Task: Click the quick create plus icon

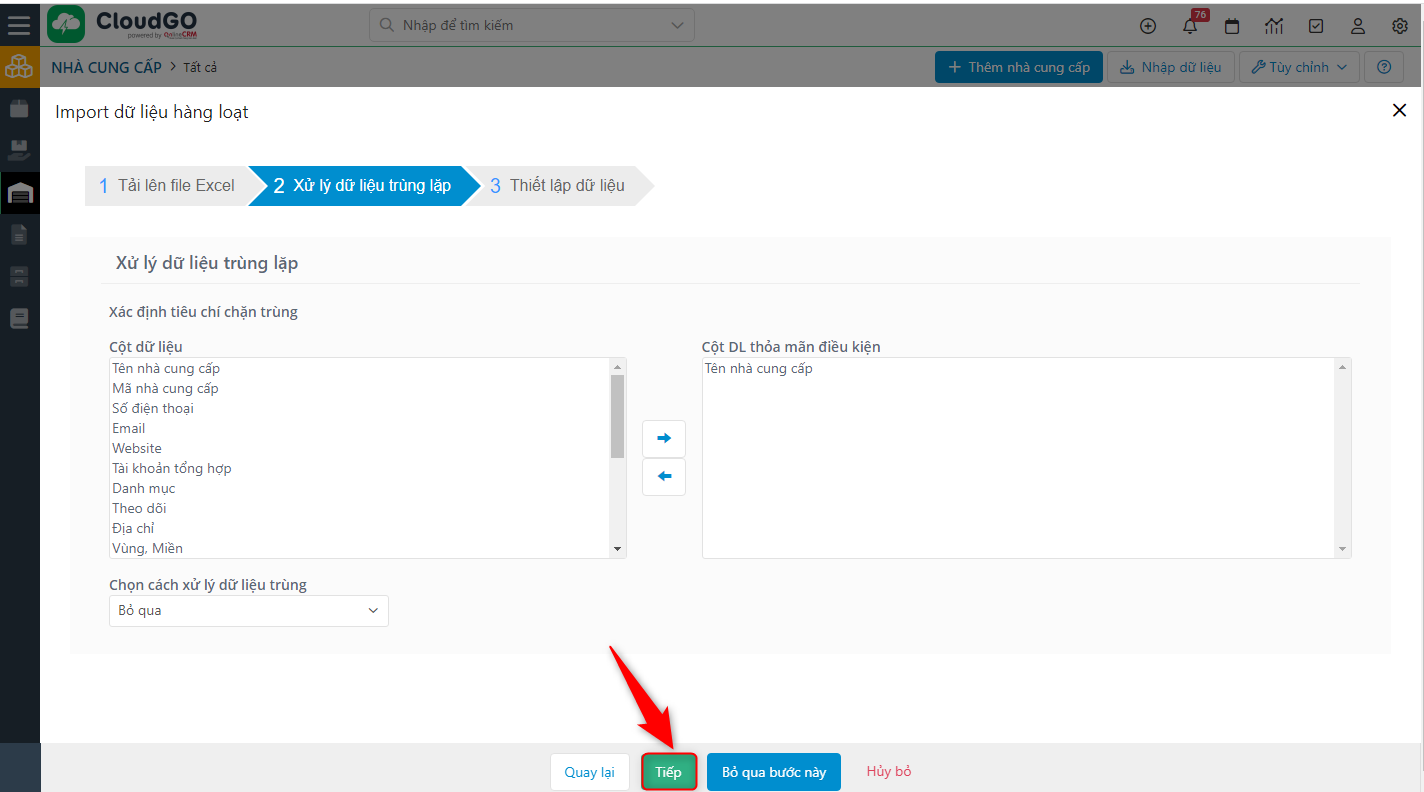Action: (x=1148, y=26)
